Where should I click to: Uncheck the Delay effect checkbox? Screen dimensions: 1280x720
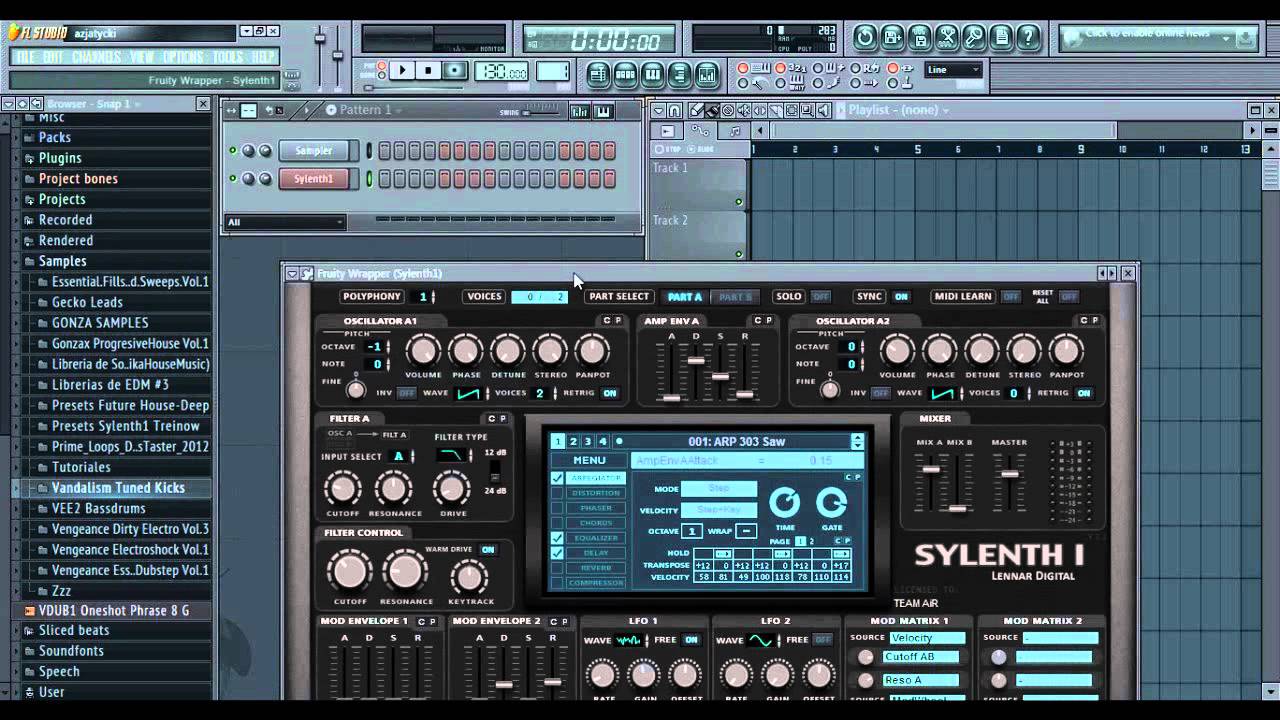coord(557,553)
